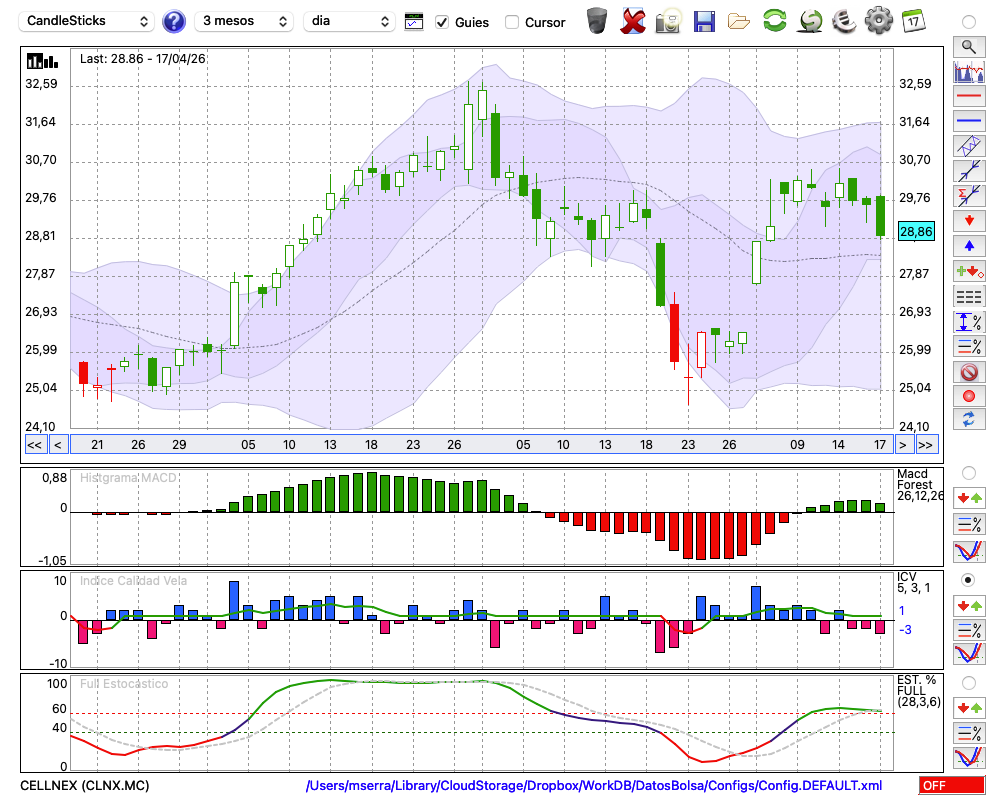Click the >> jump to end button
Viewport: 1000px width, 800px height.
pyautogui.click(x=925, y=445)
